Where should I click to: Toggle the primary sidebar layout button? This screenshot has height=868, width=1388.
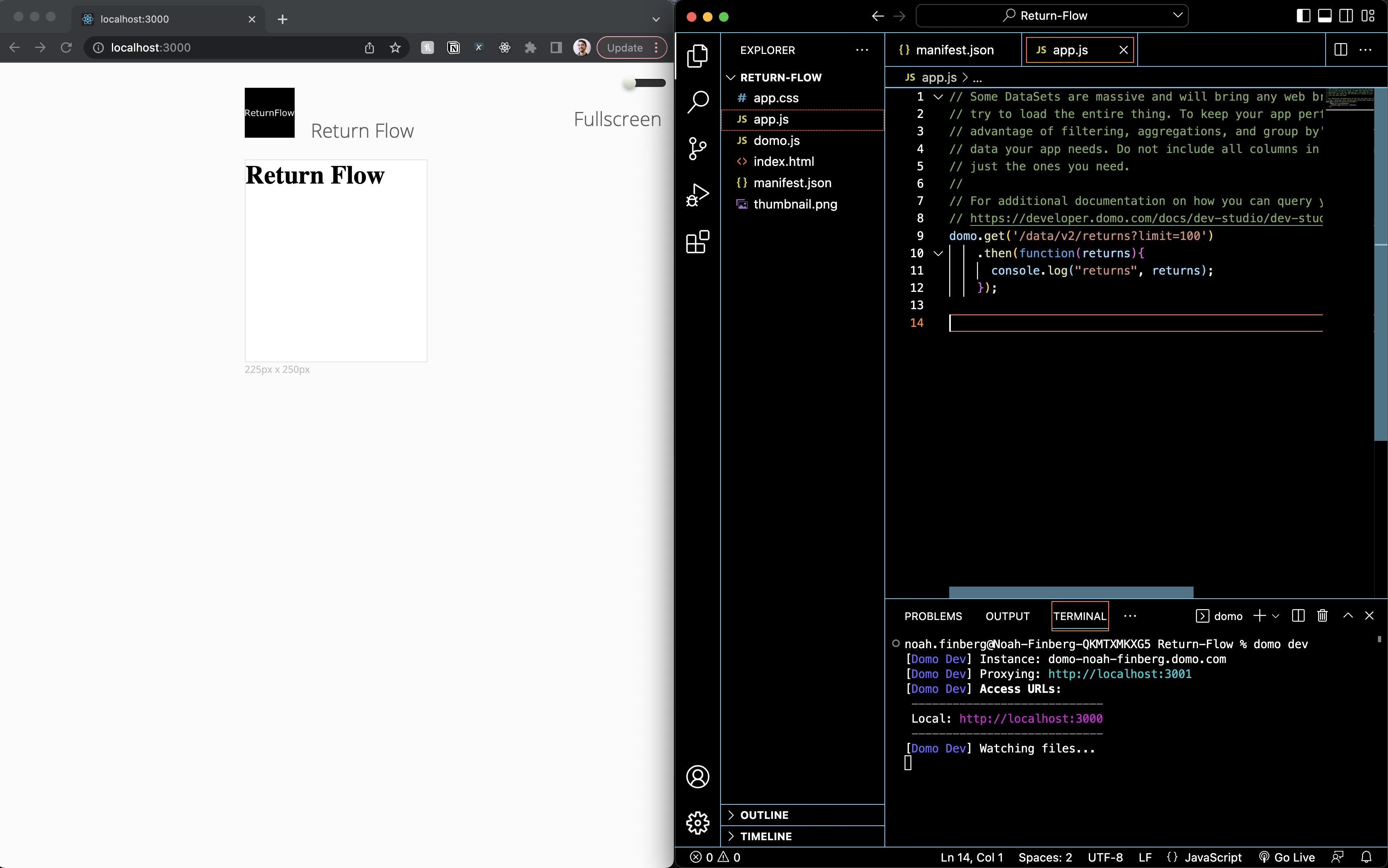[1303, 16]
